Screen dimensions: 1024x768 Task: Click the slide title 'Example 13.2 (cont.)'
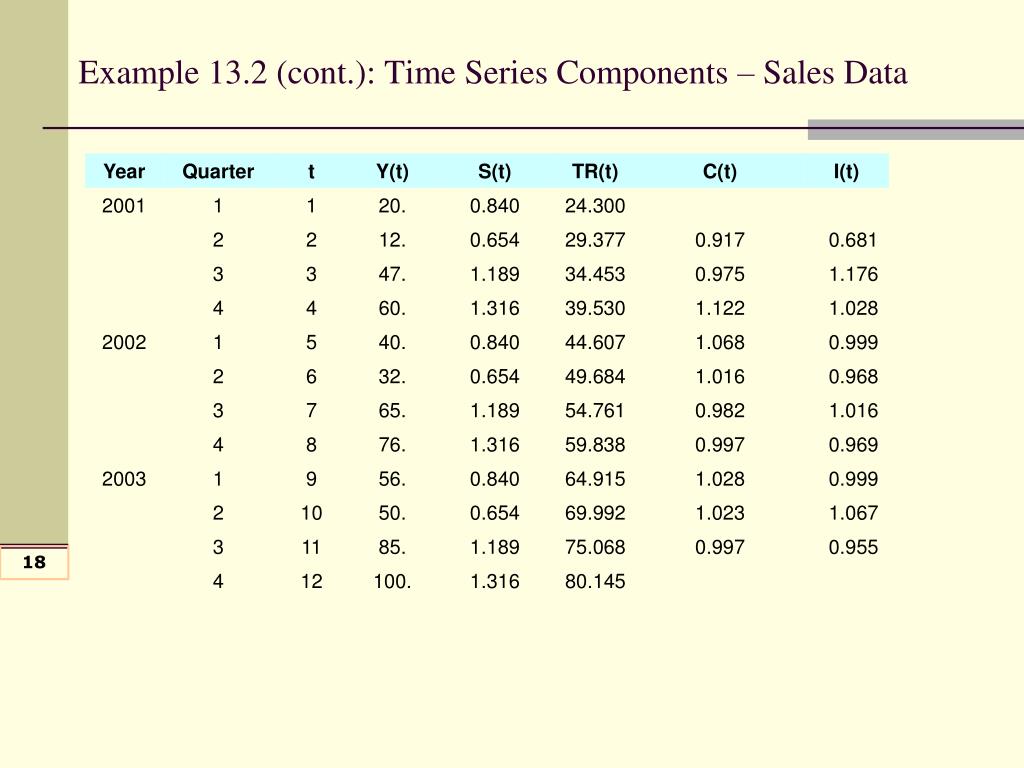[x=493, y=73]
